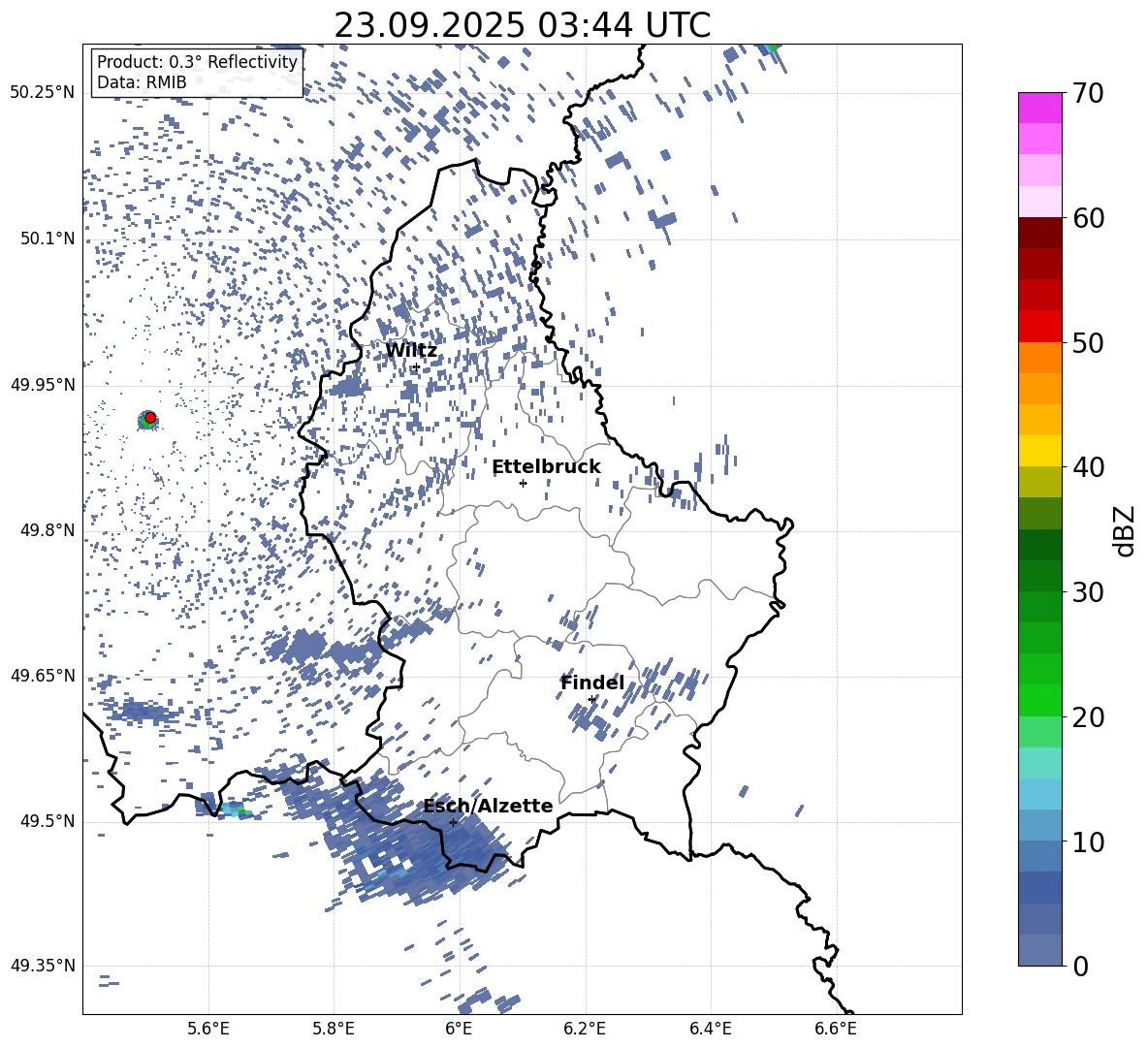
Task: Click the 50.25°N latitude tick label
Action: point(42,93)
